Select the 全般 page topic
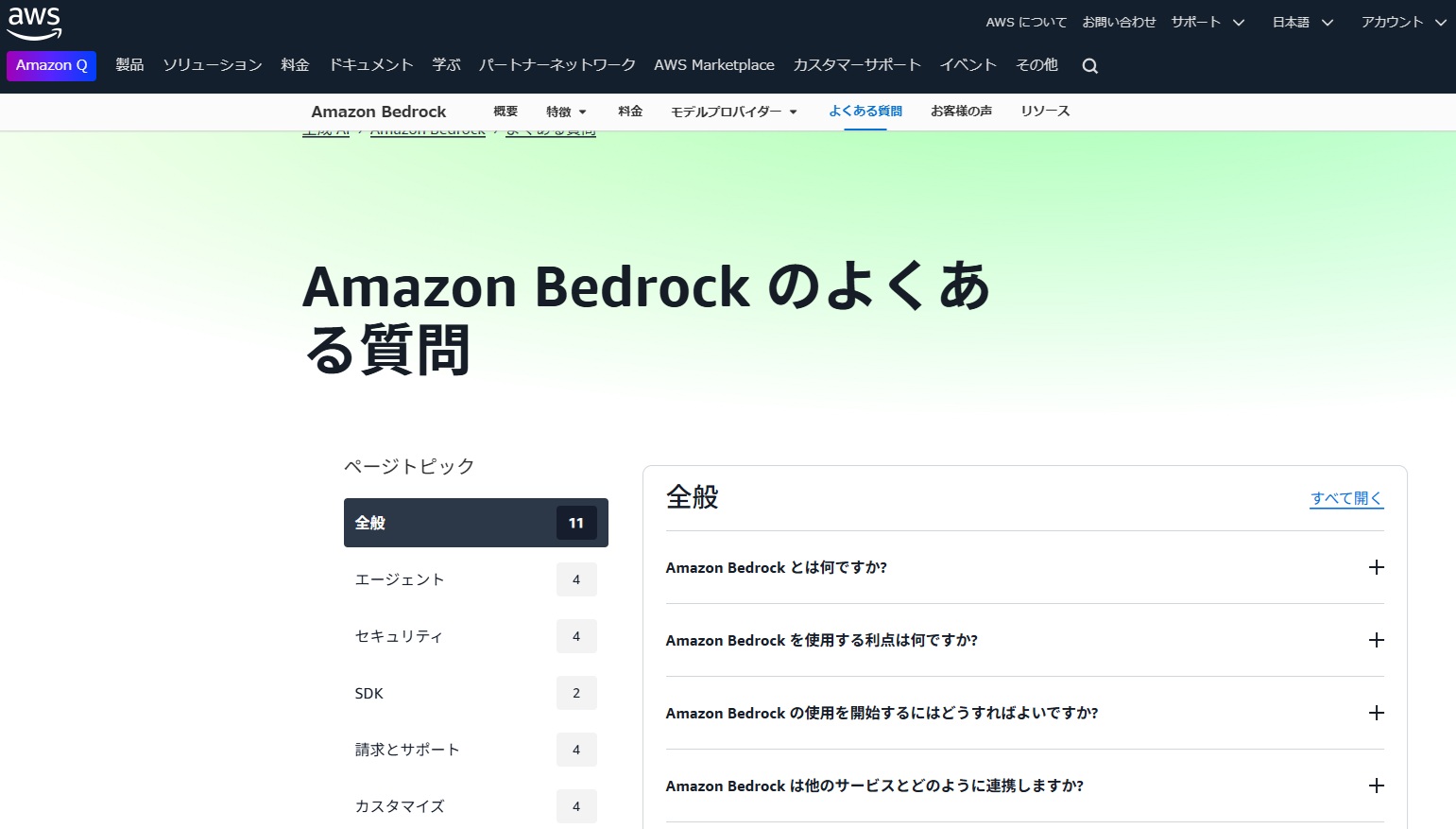This screenshot has width=1456, height=829. pos(476,523)
